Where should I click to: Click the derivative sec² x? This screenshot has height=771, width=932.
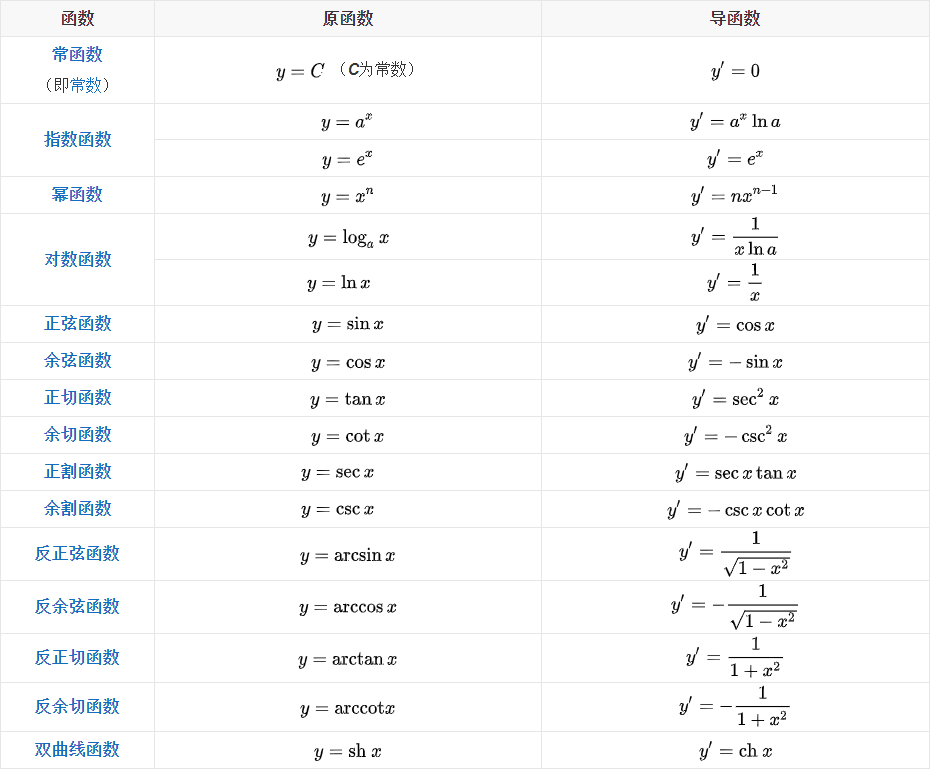point(735,399)
